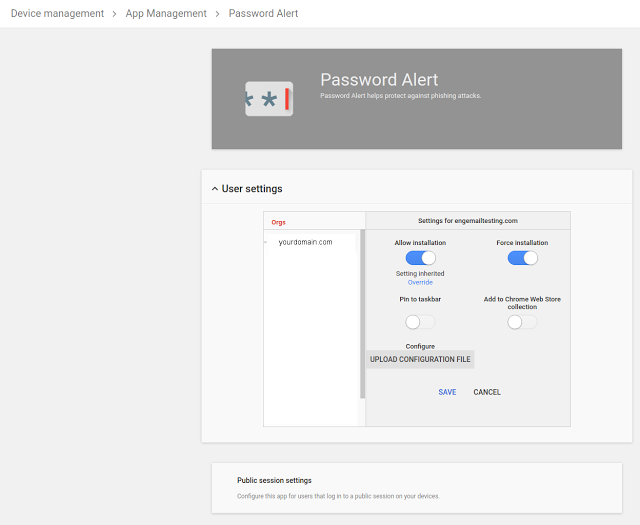This screenshot has width=640, height=525.
Task: Click the Orgs column header
Action: click(x=279, y=221)
